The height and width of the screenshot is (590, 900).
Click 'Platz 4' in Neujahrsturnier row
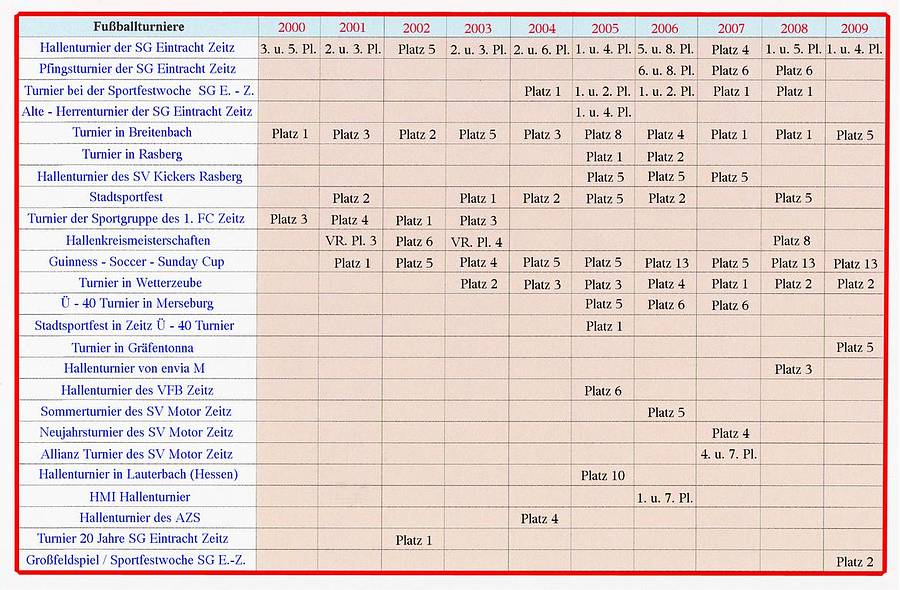tap(730, 433)
